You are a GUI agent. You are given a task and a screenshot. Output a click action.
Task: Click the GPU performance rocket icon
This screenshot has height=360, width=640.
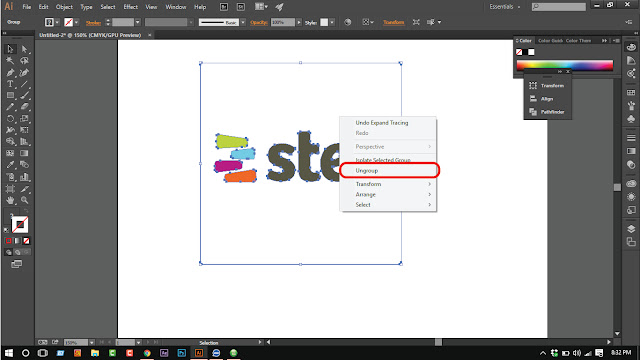coord(280,7)
